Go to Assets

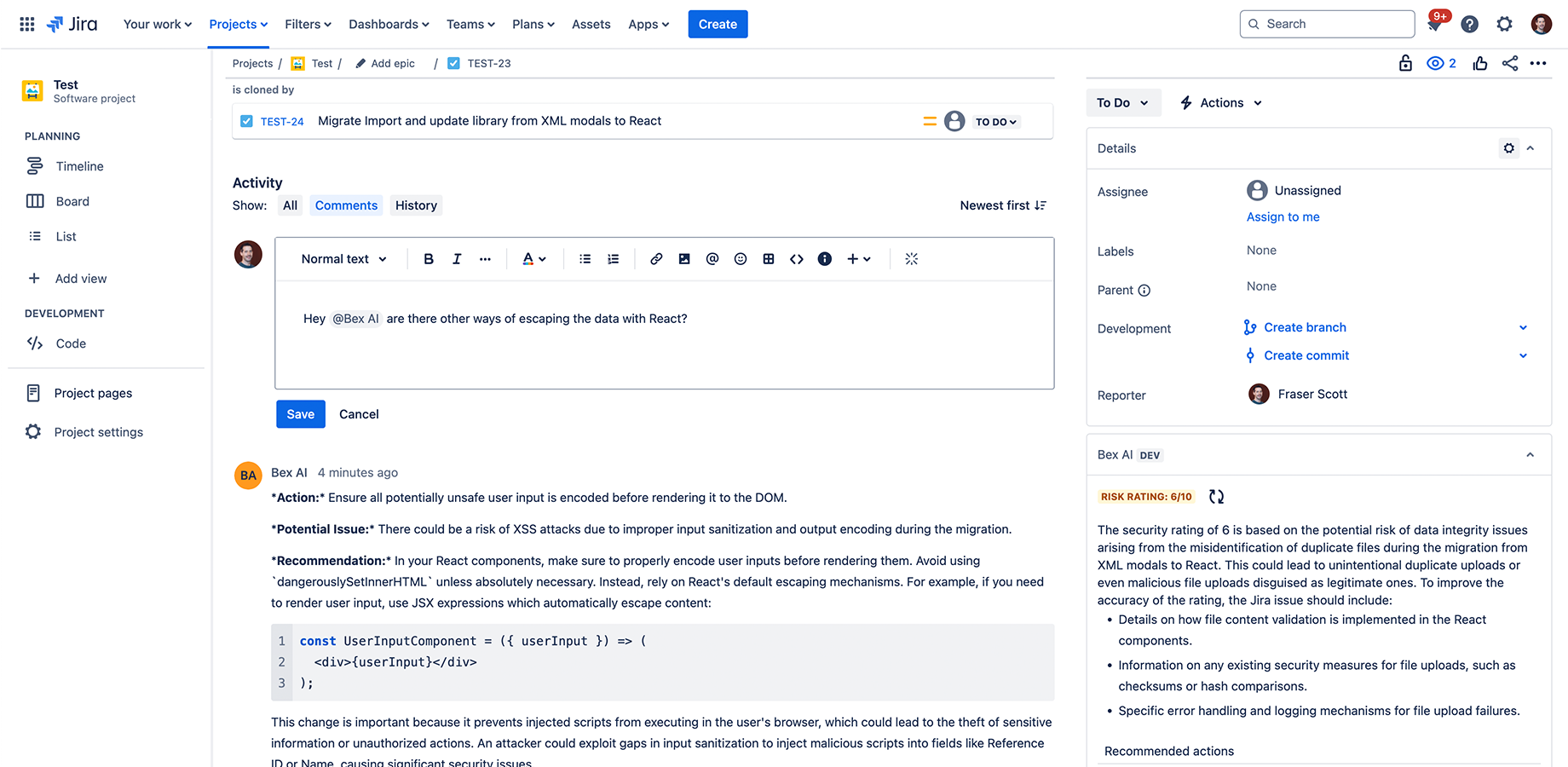[591, 24]
